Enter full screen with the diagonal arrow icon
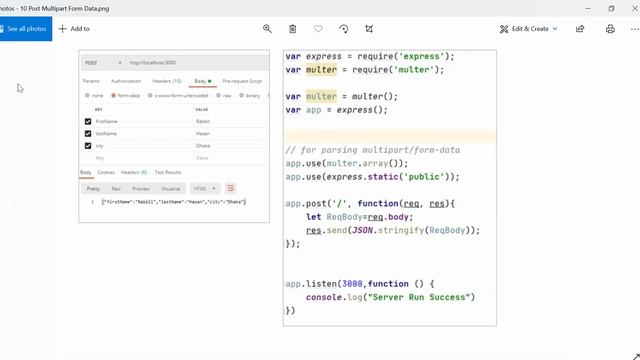This screenshot has width=640, height=360. point(636,356)
